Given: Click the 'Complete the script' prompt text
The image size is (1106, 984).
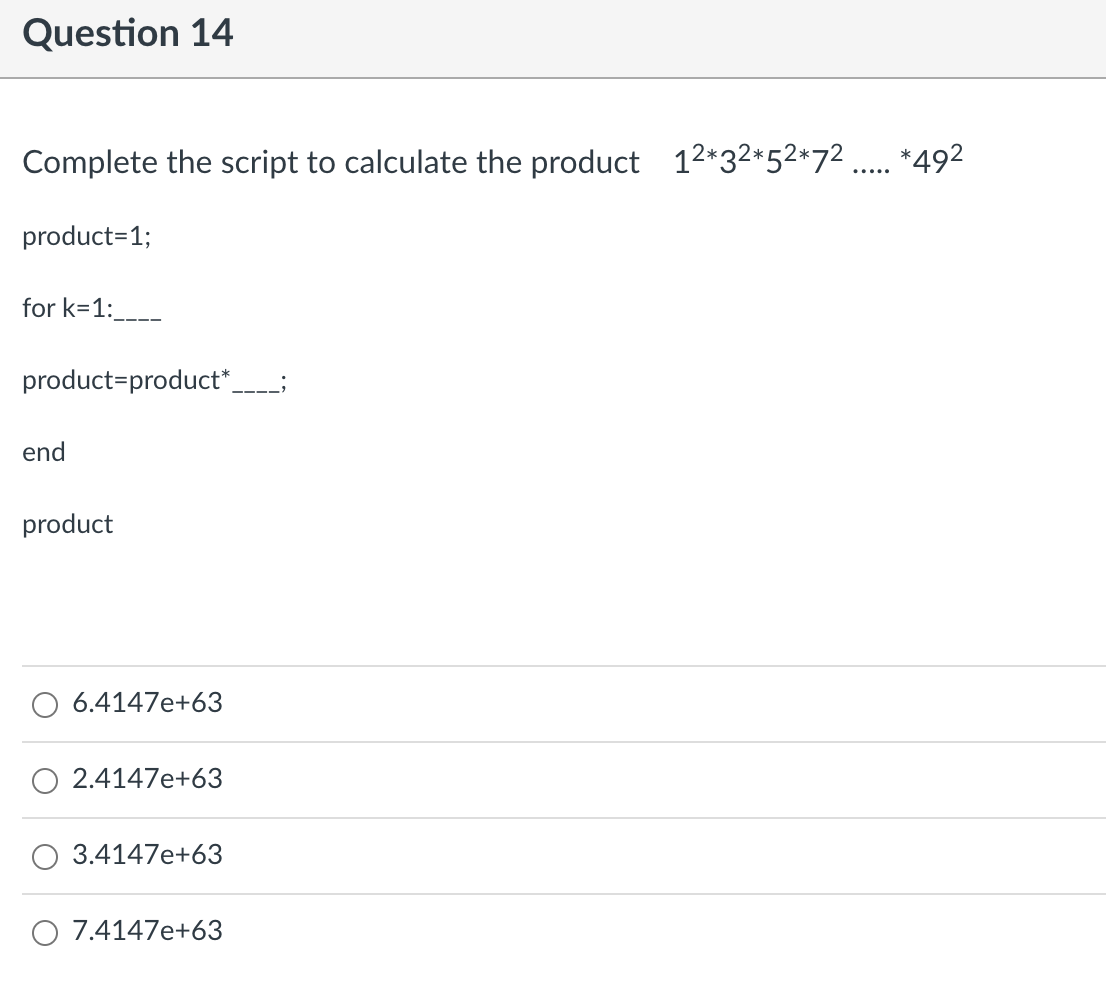Looking at the screenshot, I should pyautogui.click(x=331, y=163).
